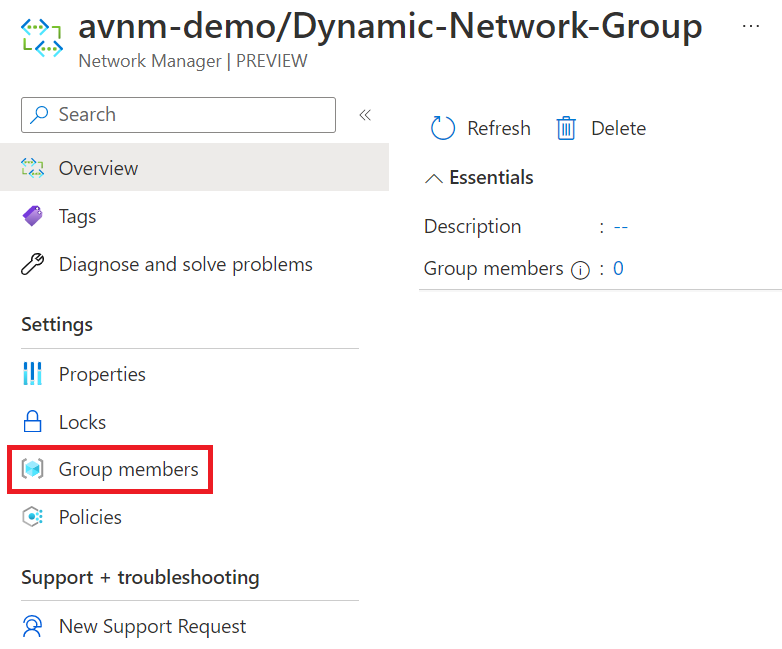Click Network Manager | PREVIEW subtitle
782x649 pixels.
coord(193,61)
